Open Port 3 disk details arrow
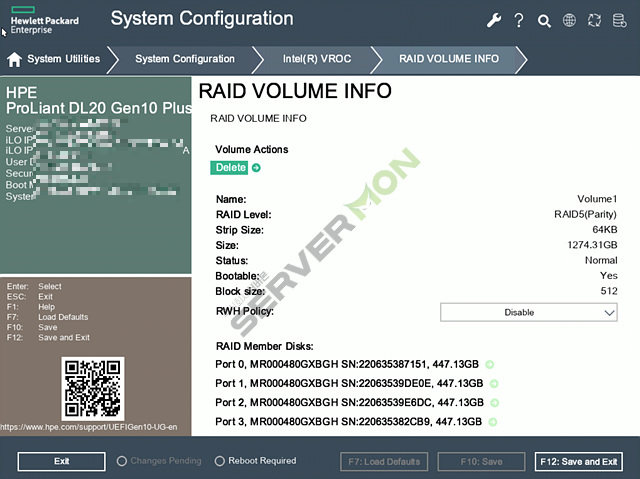 [x=493, y=422]
